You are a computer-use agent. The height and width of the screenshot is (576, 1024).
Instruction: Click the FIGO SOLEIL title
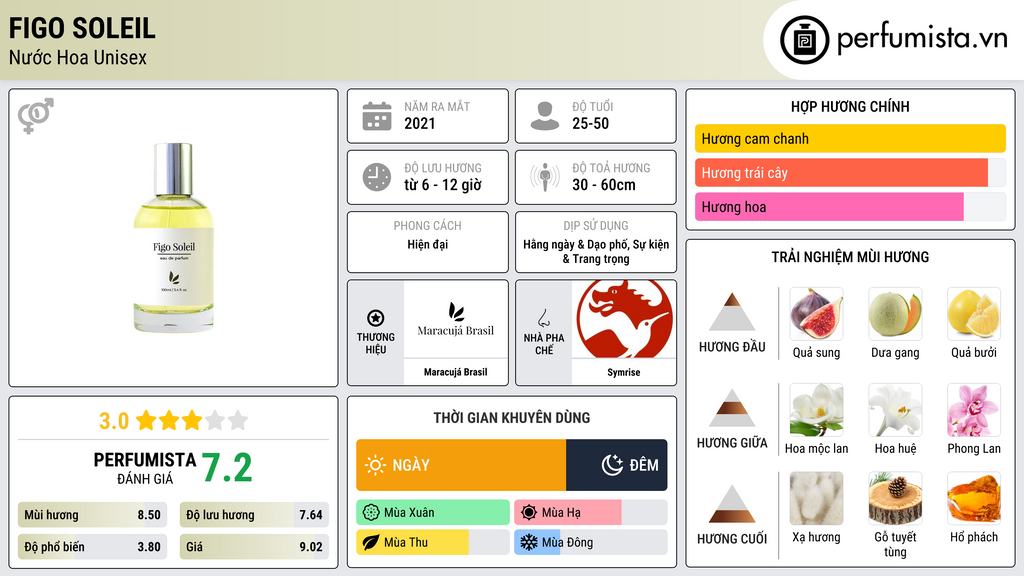[x=82, y=28]
